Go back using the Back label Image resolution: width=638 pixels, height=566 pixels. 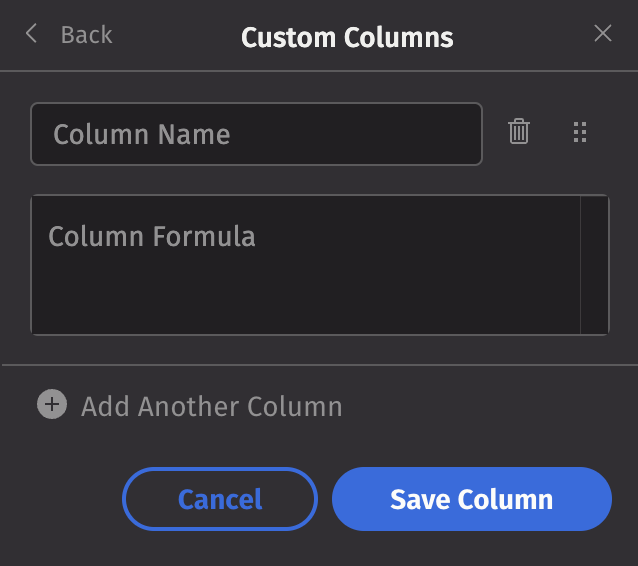(x=86, y=35)
